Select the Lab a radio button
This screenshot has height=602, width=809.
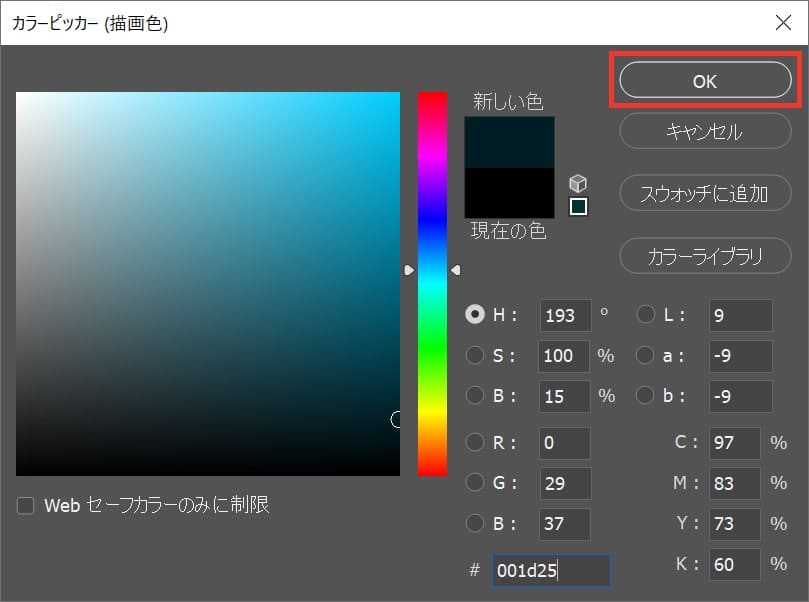645,355
